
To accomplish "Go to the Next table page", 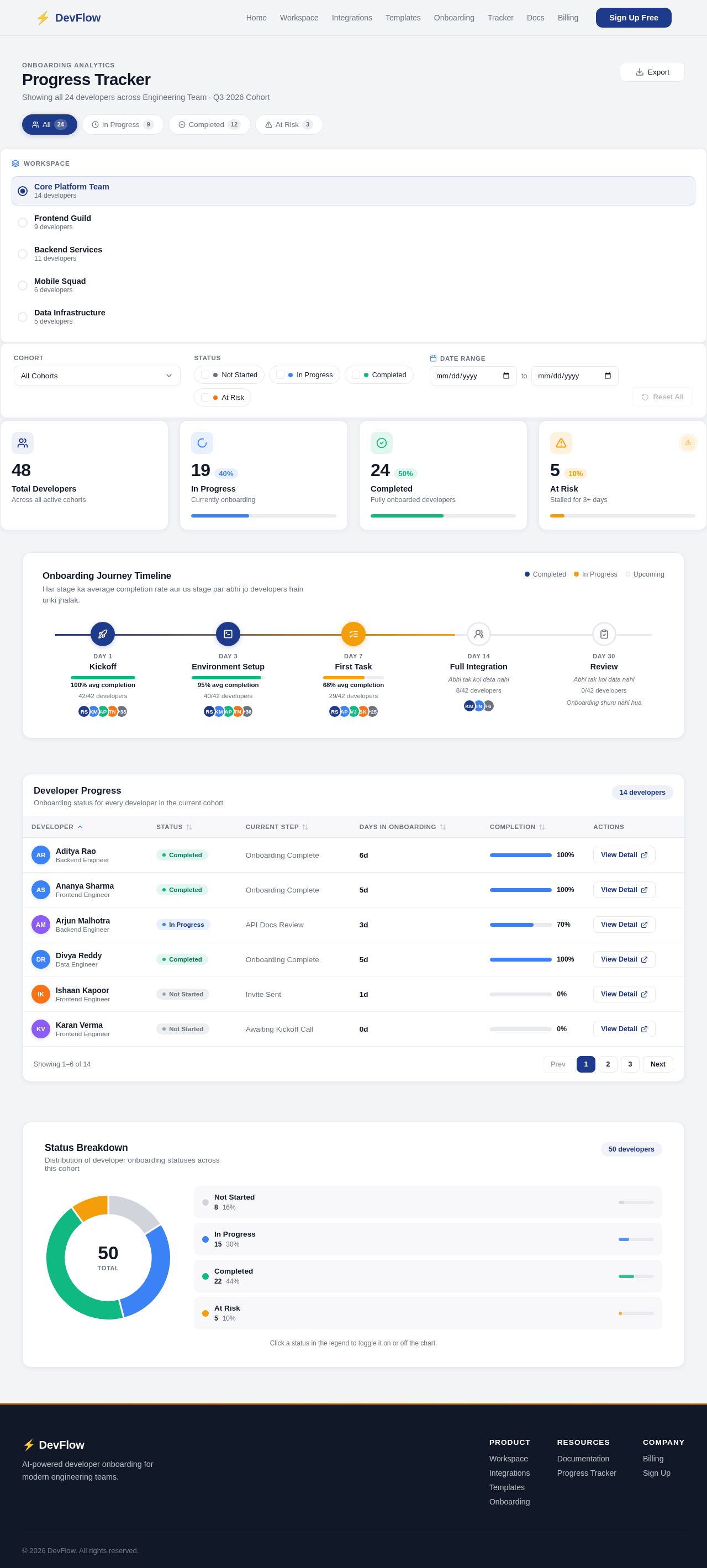I will tap(658, 1064).
